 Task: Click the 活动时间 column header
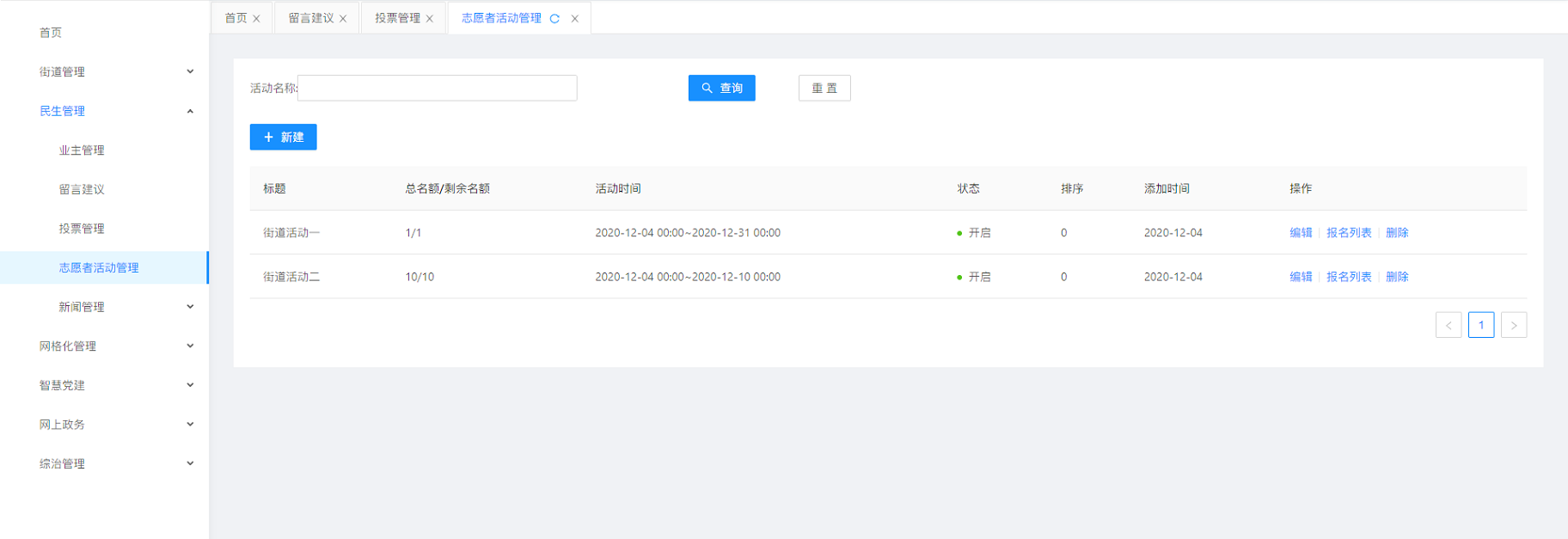click(618, 188)
